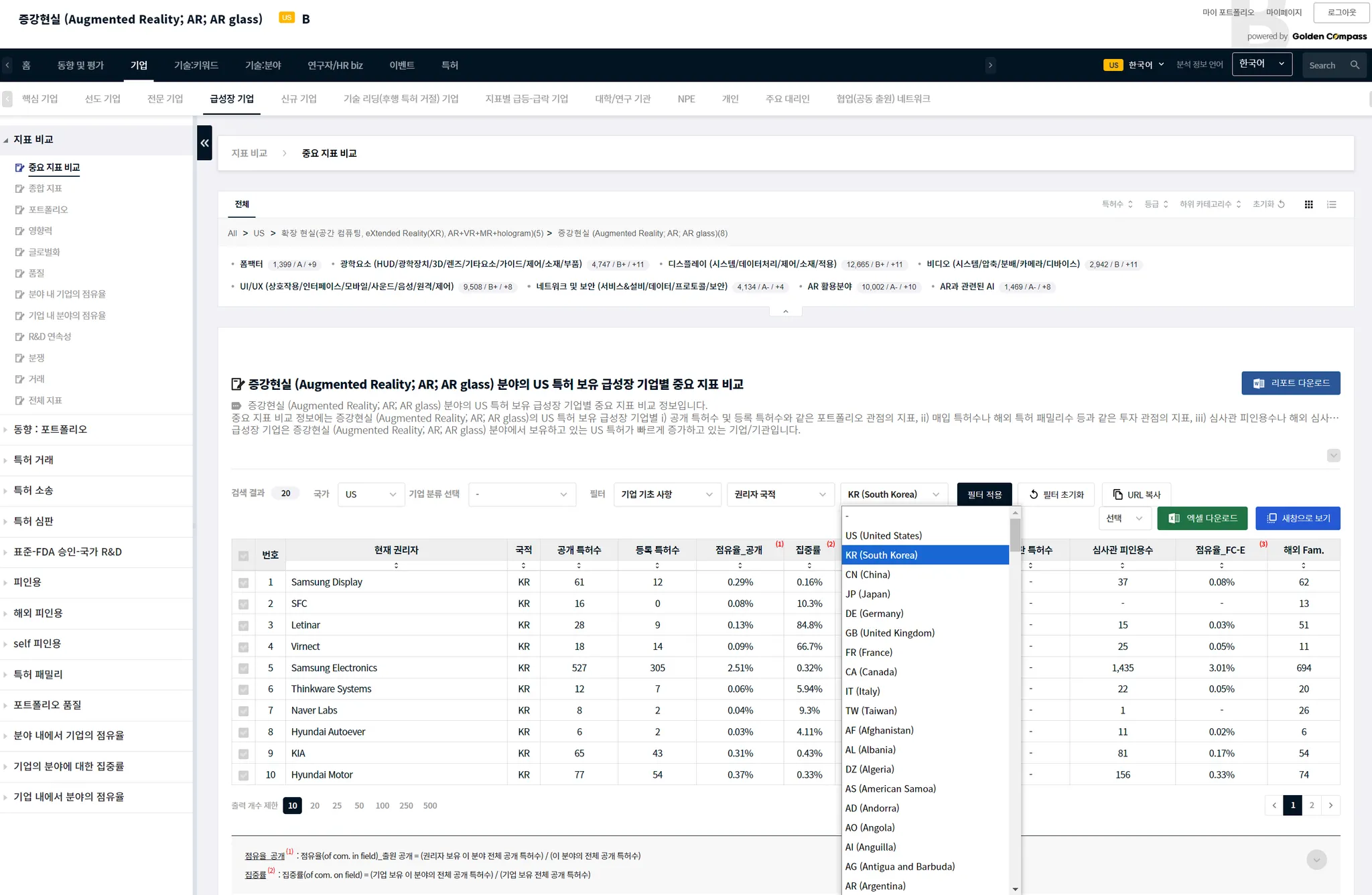Viewport: 1372px width, 895px height.
Task: Switch to grid view icon
Action: 1308,204
